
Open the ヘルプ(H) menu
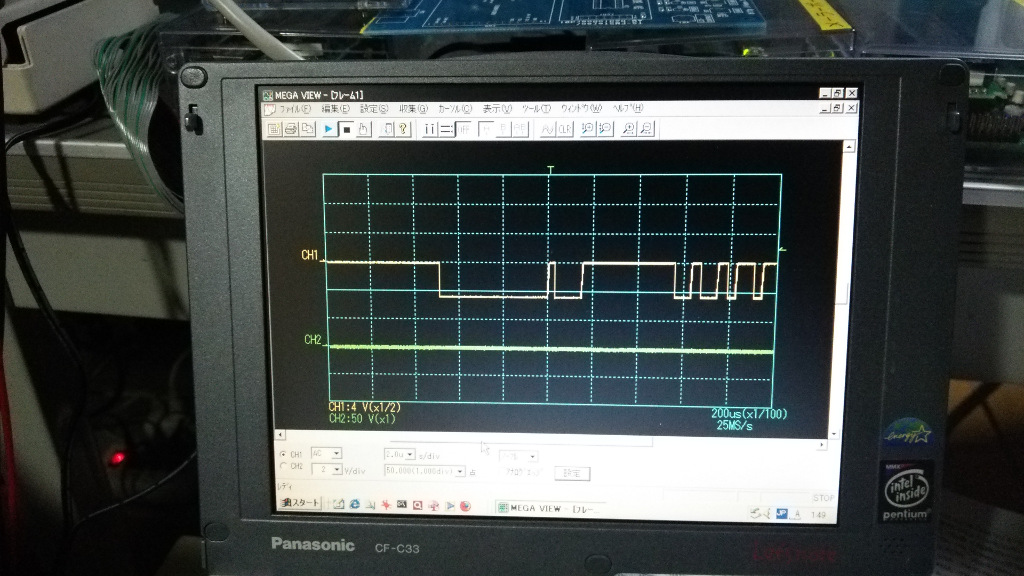pyautogui.click(x=627, y=108)
